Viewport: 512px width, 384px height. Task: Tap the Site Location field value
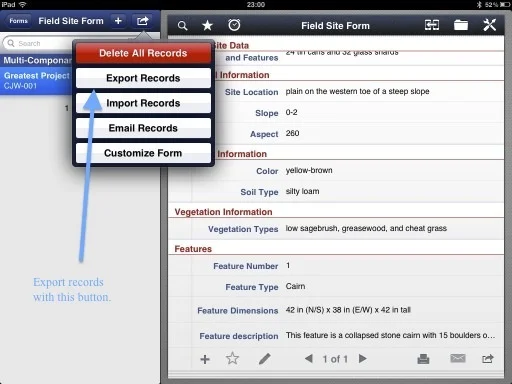pyautogui.click(x=357, y=91)
